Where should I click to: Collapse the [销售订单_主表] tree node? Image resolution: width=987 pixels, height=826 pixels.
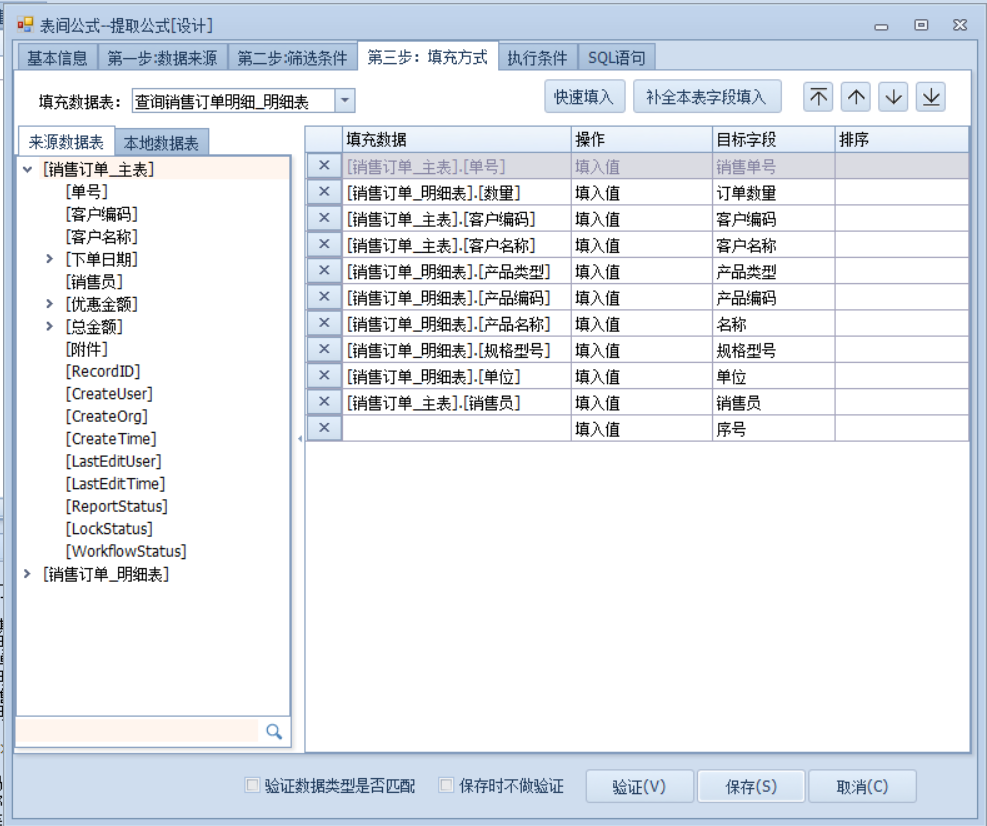(27, 170)
